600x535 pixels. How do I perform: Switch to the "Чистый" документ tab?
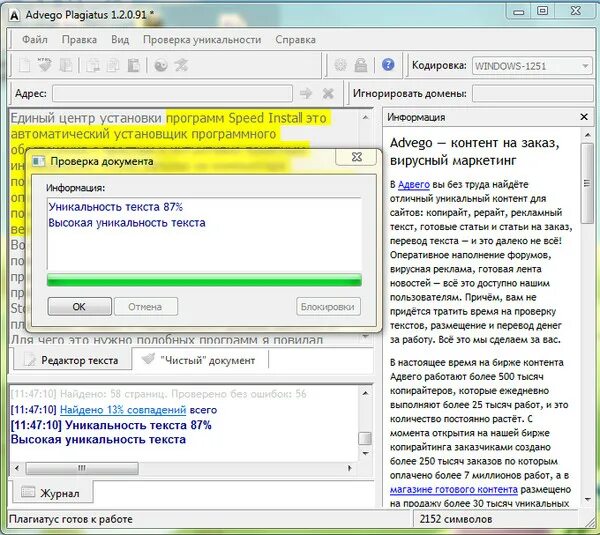200,360
